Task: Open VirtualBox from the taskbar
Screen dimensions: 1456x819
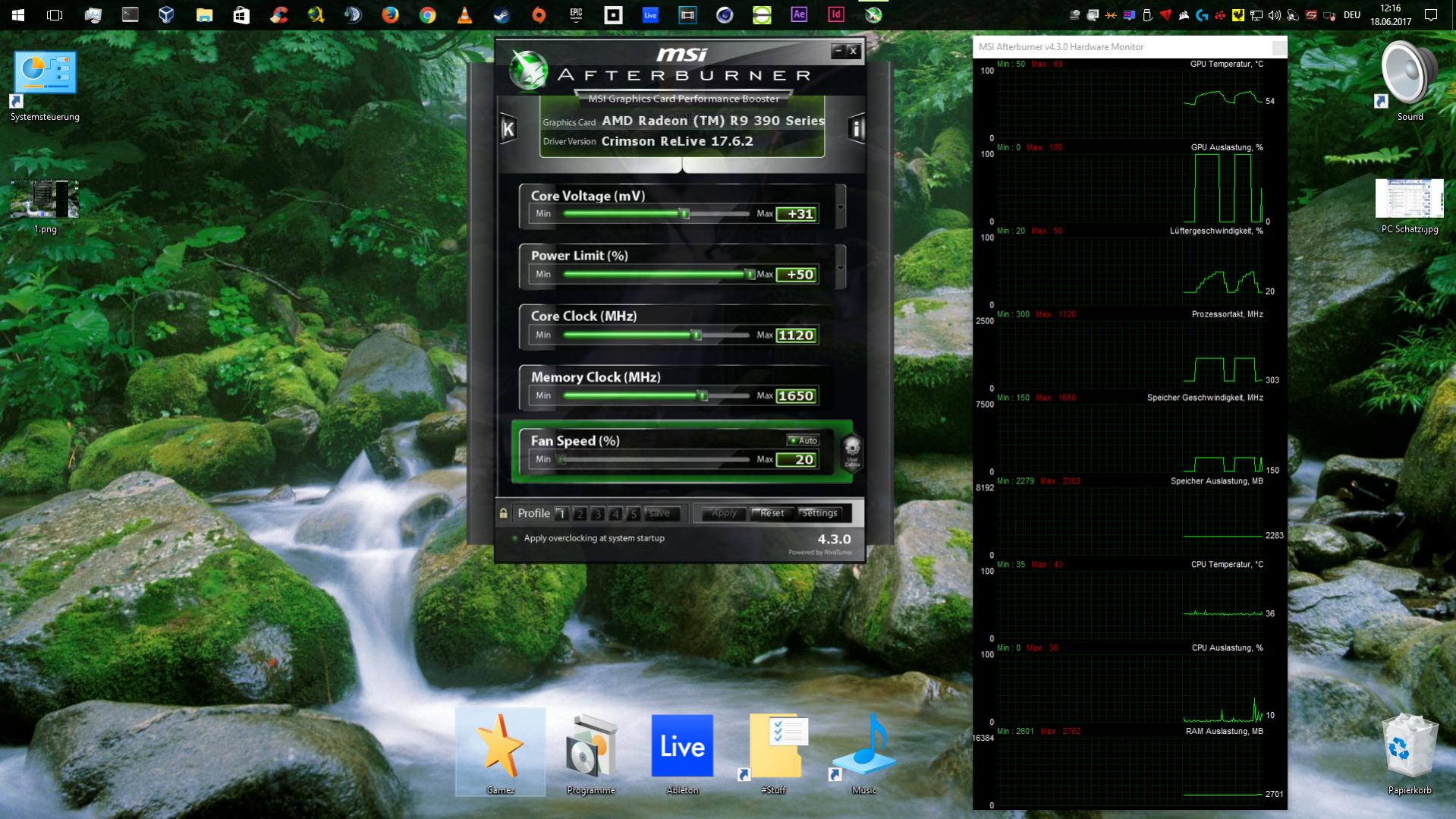Action: point(167,15)
